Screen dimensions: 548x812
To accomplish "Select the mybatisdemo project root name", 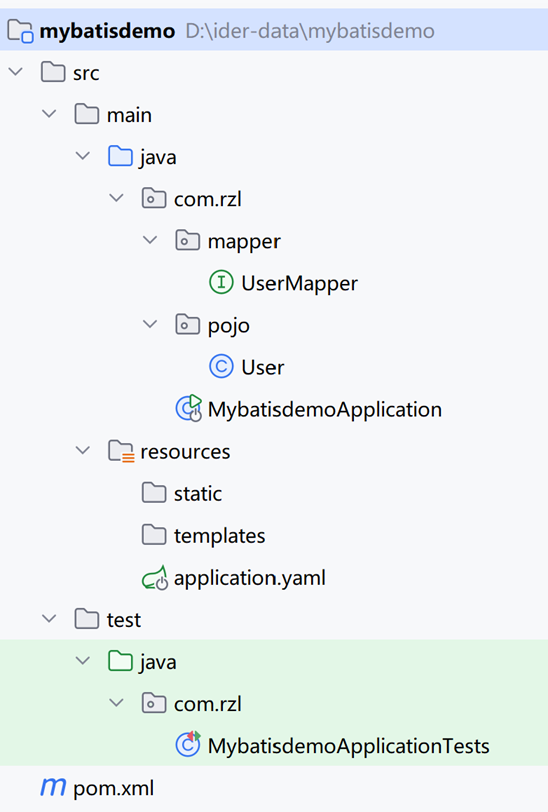I will coord(107,32).
